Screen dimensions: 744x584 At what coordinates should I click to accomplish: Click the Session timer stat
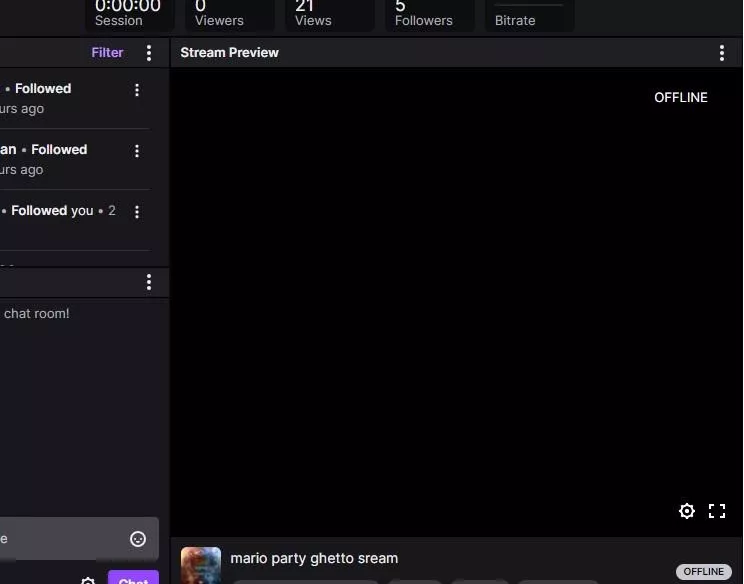[x=129, y=14]
